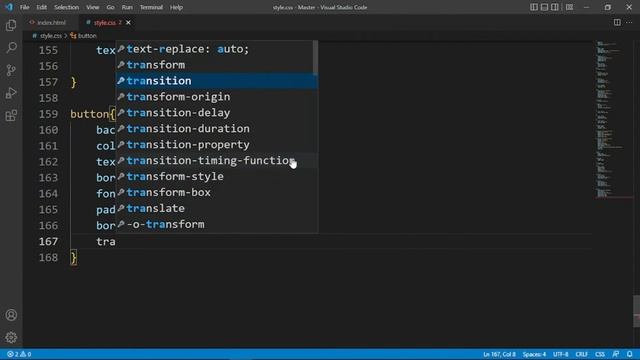
Task: Select the transform-box suggestion
Action: point(217,192)
